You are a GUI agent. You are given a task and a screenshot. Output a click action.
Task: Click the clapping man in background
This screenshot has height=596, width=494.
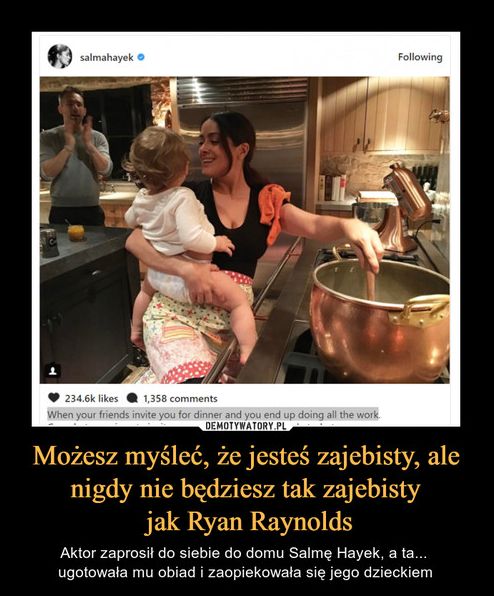(x=74, y=156)
